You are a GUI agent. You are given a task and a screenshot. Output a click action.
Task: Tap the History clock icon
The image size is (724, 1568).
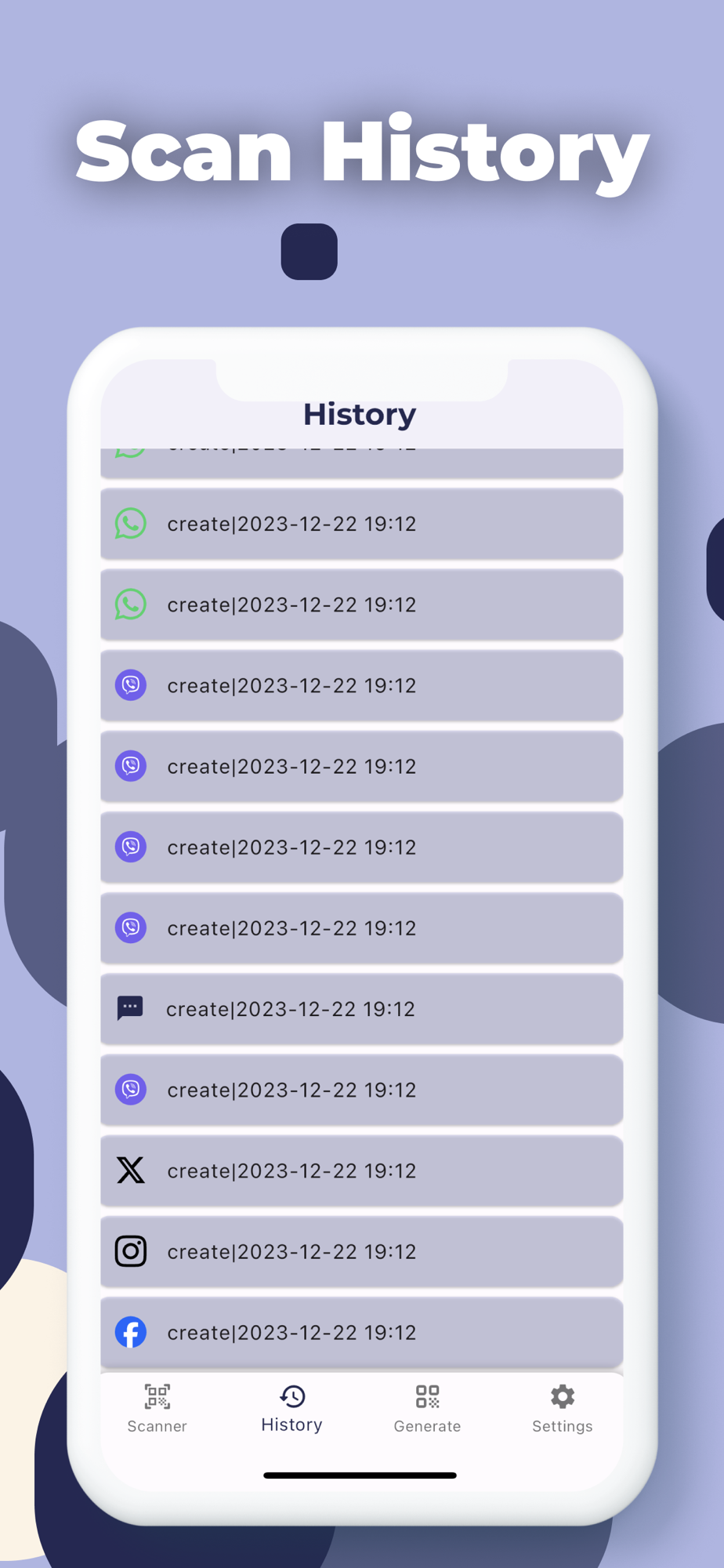coord(292,1396)
